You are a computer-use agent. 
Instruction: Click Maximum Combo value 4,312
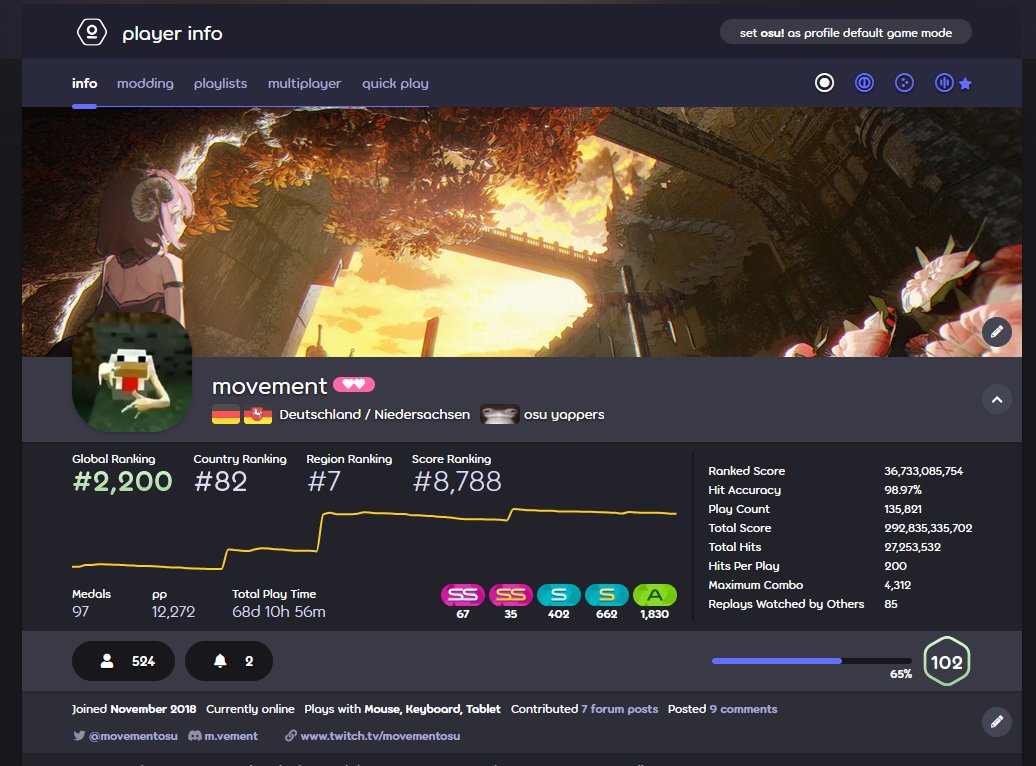click(x=897, y=585)
